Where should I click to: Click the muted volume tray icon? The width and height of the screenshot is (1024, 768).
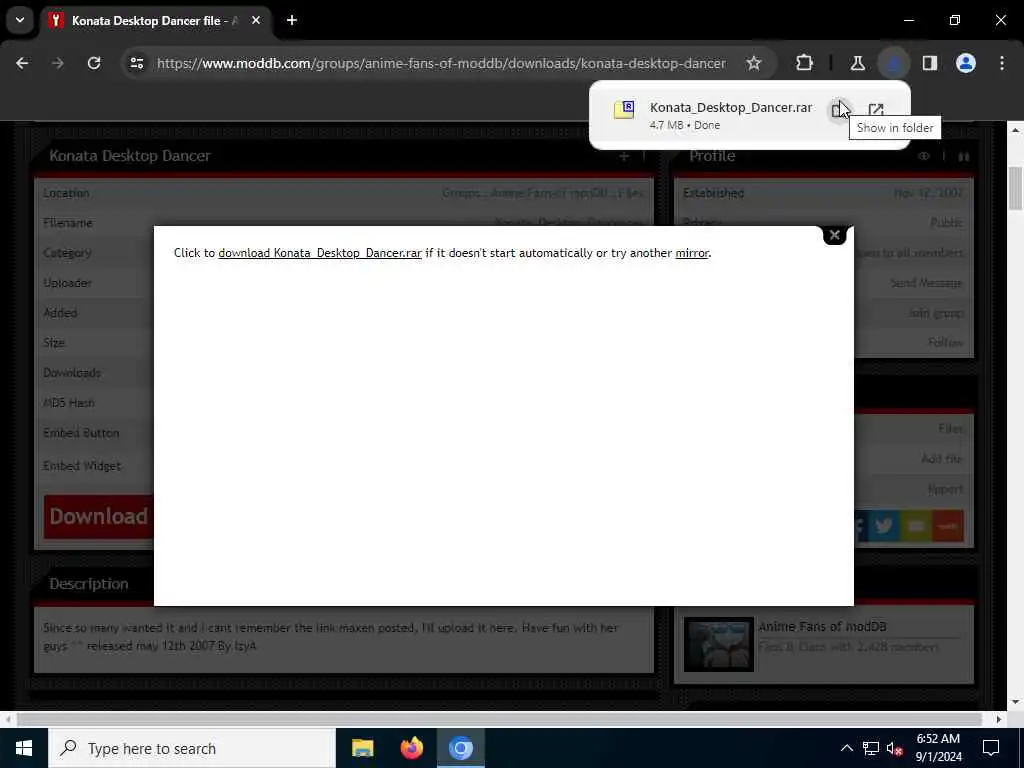coord(895,748)
